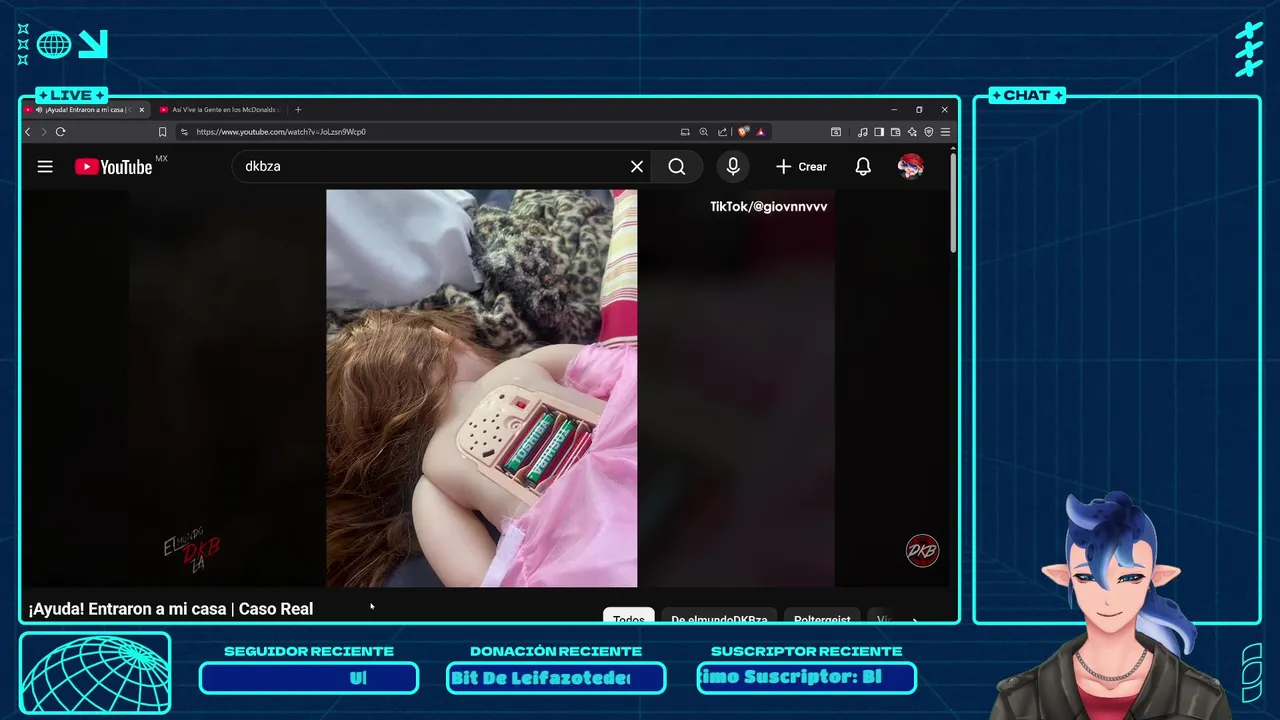Screen dimensions: 1280x720
Task: Click the video title ¡Ayuda! Entraron a mi casa
Action: (171, 609)
